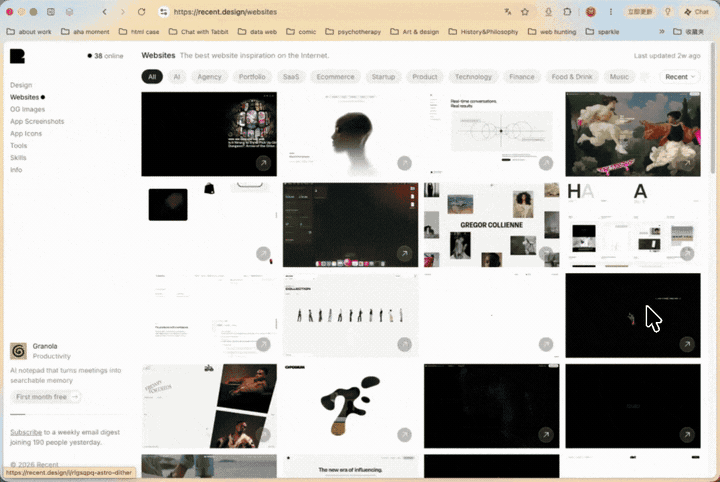Click the browser forward arrow
This screenshot has width=720, height=482.
pos(123,12)
